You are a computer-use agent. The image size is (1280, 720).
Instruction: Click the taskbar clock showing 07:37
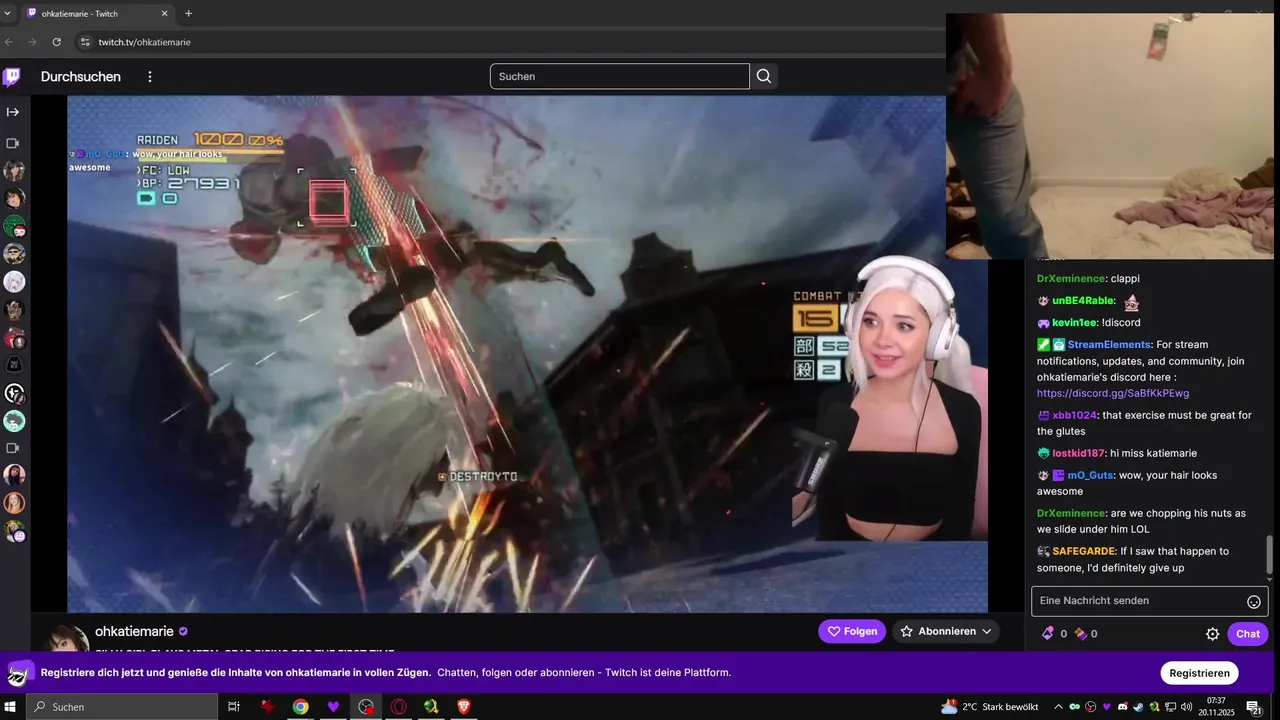click(1216, 707)
